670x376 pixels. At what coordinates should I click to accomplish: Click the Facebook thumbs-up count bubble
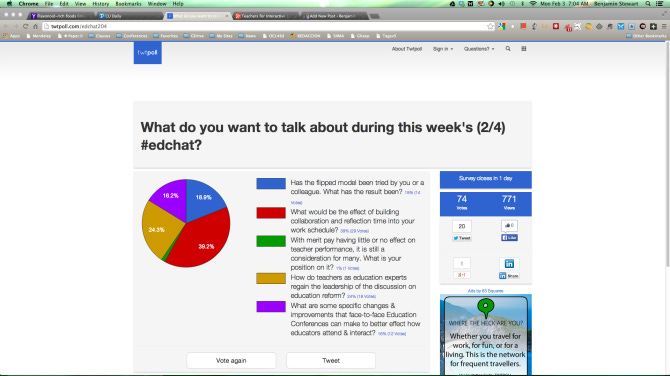[x=509, y=226]
